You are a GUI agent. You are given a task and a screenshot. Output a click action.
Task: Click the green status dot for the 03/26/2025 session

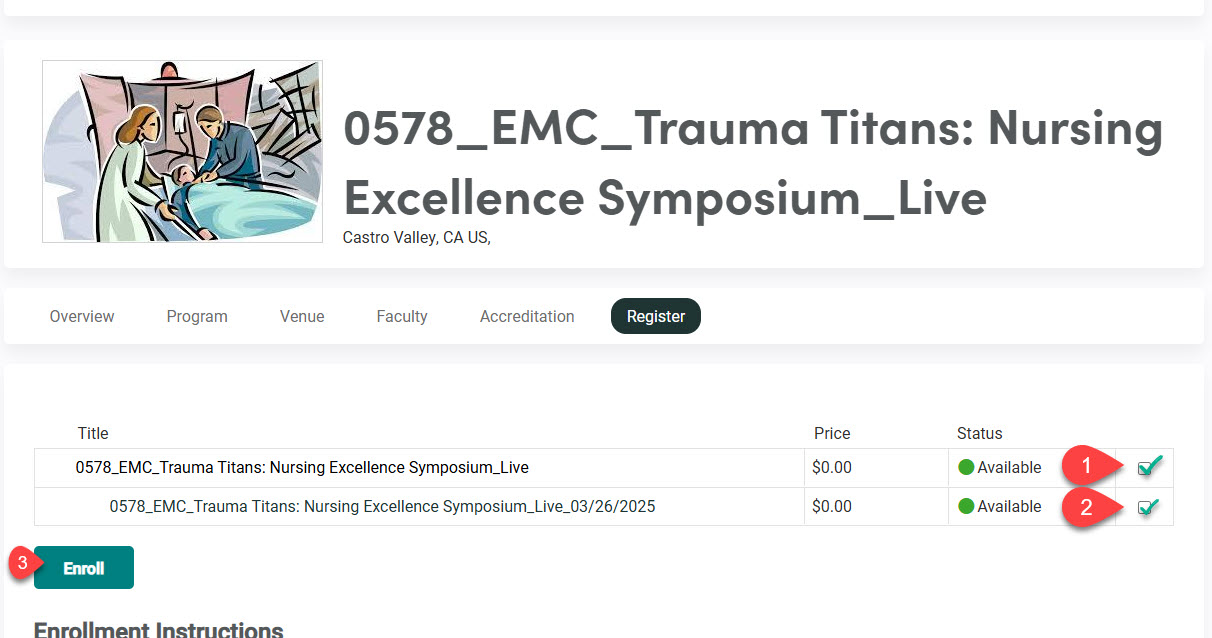coord(966,506)
